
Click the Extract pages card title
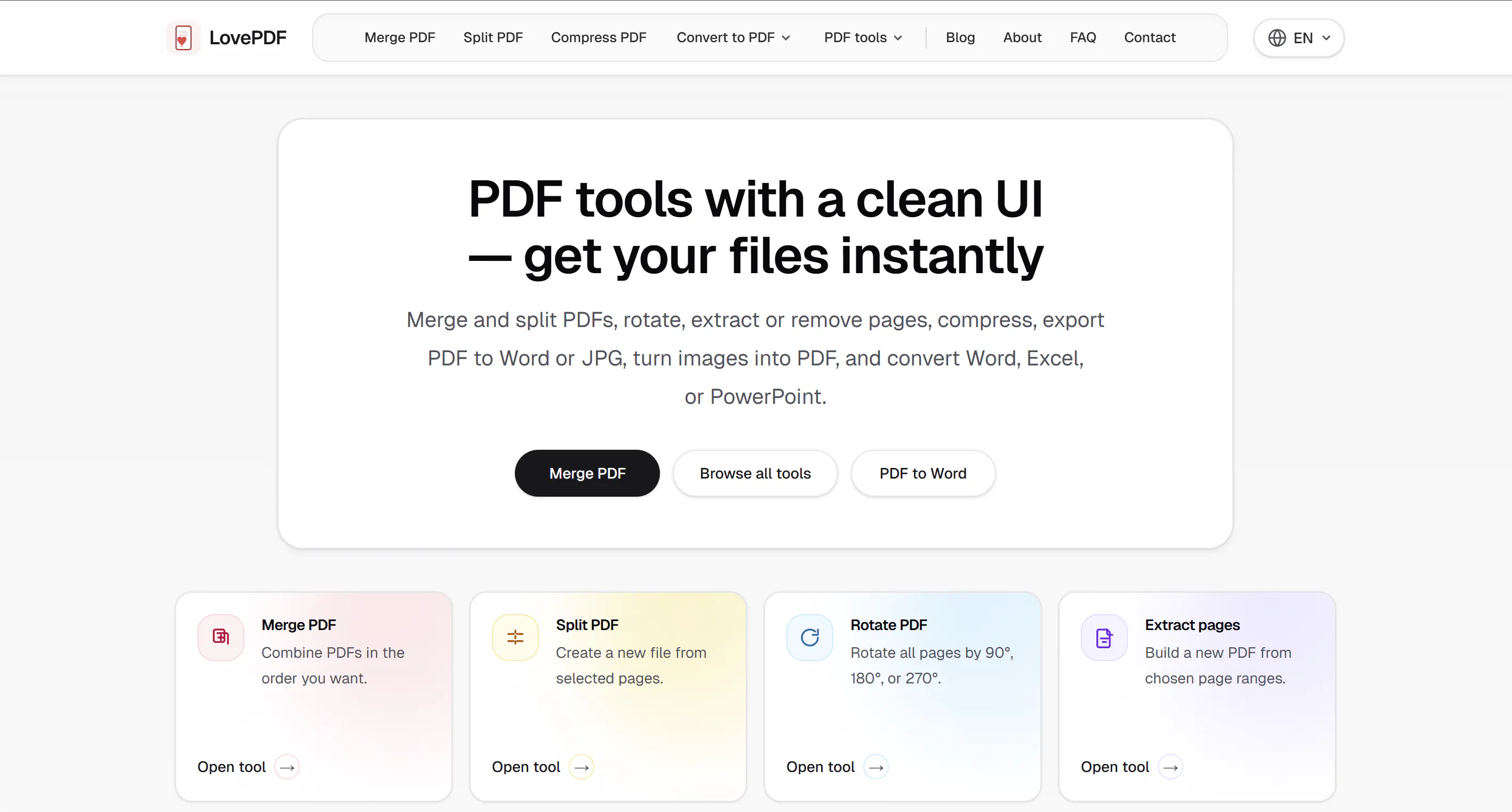1193,625
